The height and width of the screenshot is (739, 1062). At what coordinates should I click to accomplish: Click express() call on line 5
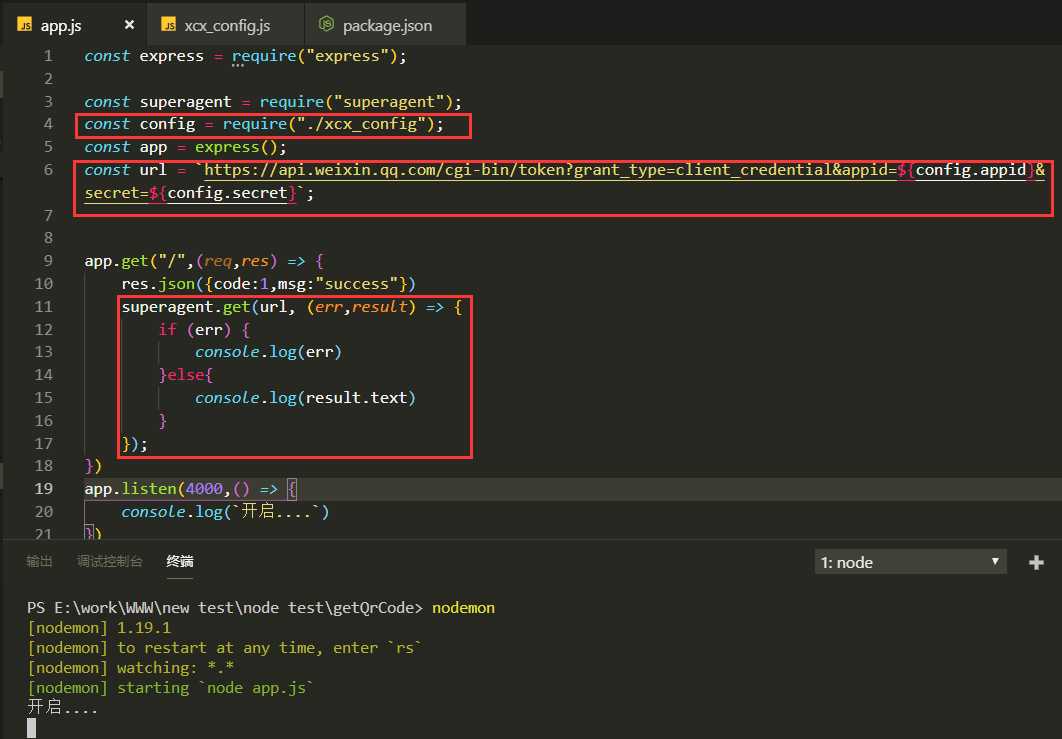pos(236,147)
